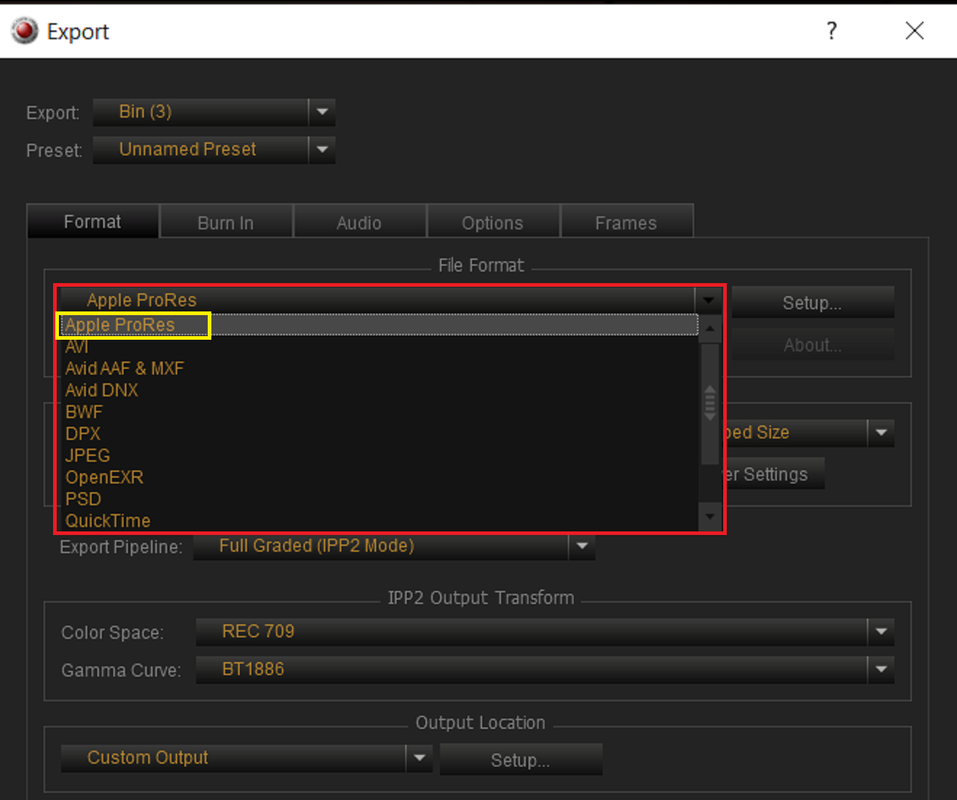This screenshot has width=957, height=800.
Task: Switch to the Burn In tab
Action: click(225, 223)
